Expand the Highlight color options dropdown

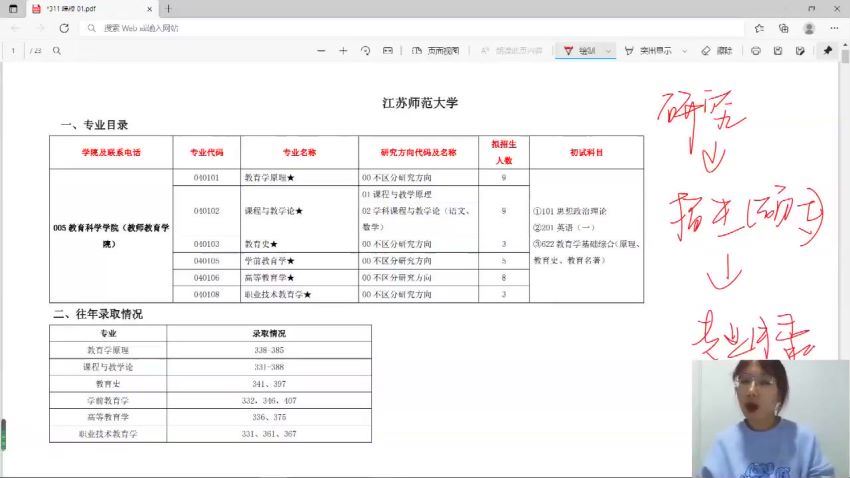click(x=684, y=51)
